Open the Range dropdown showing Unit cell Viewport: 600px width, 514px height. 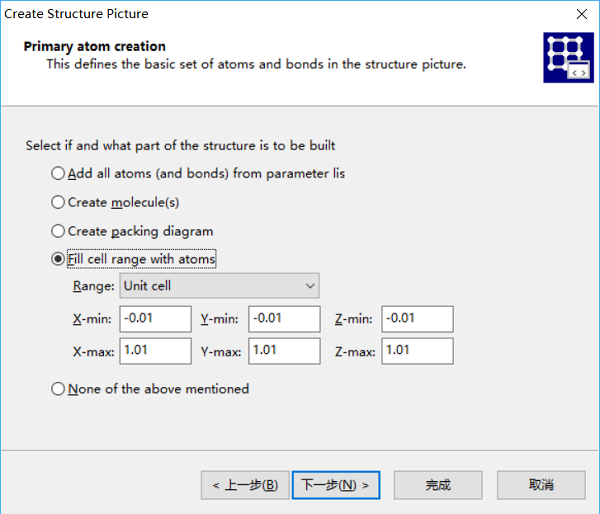click(x=219, y=286)
